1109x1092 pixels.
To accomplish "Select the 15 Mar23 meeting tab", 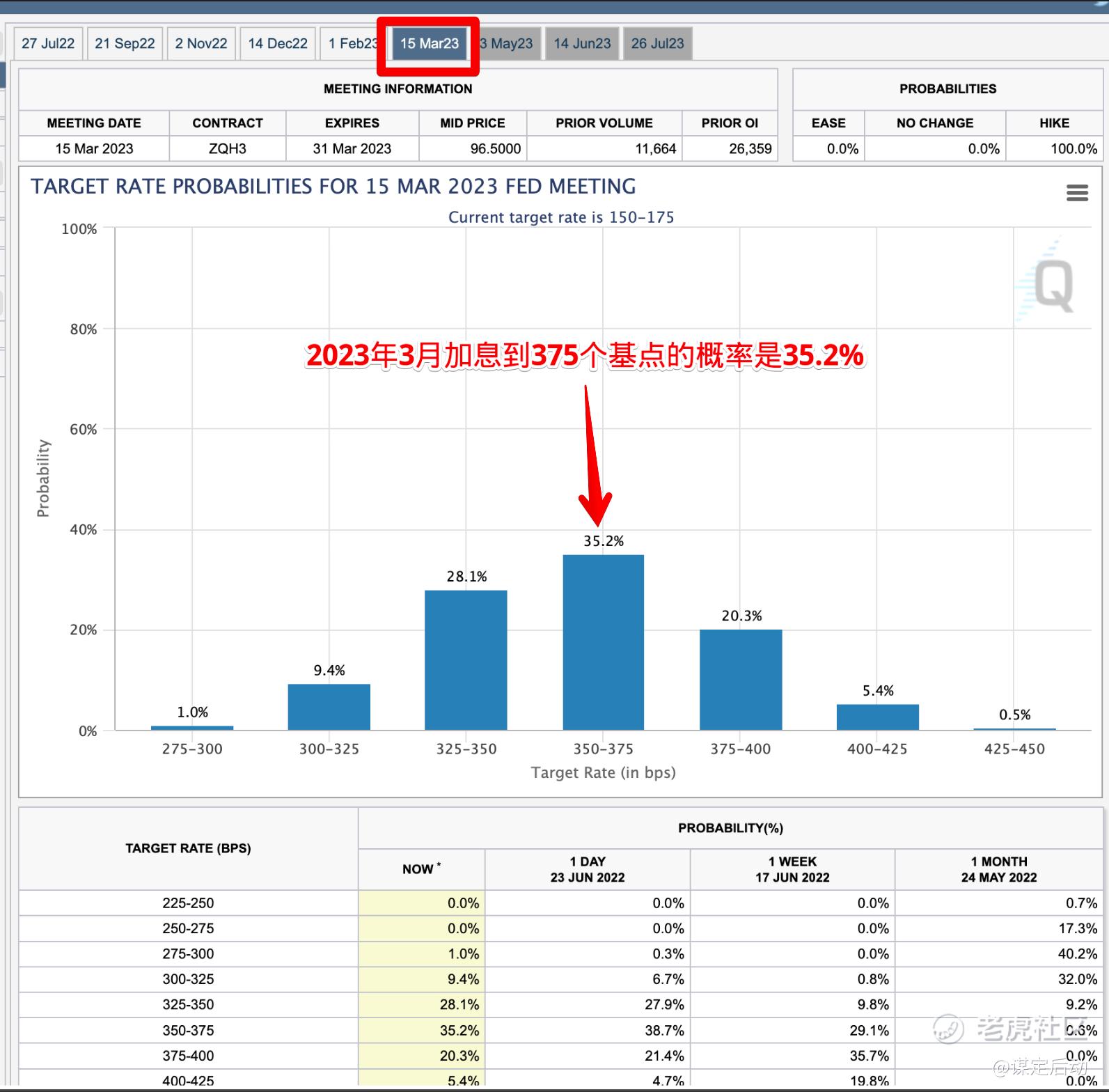I will coord(429,43).
